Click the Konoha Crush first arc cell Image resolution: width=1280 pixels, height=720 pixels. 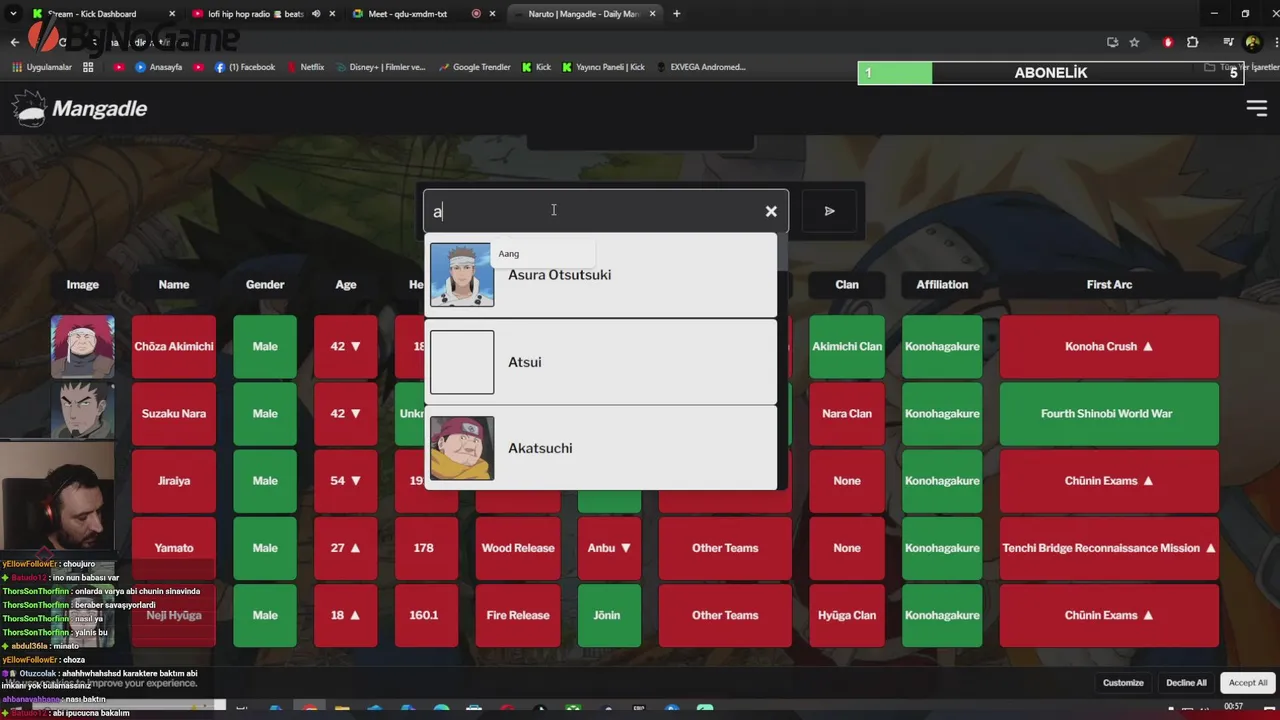point(1109,347)
